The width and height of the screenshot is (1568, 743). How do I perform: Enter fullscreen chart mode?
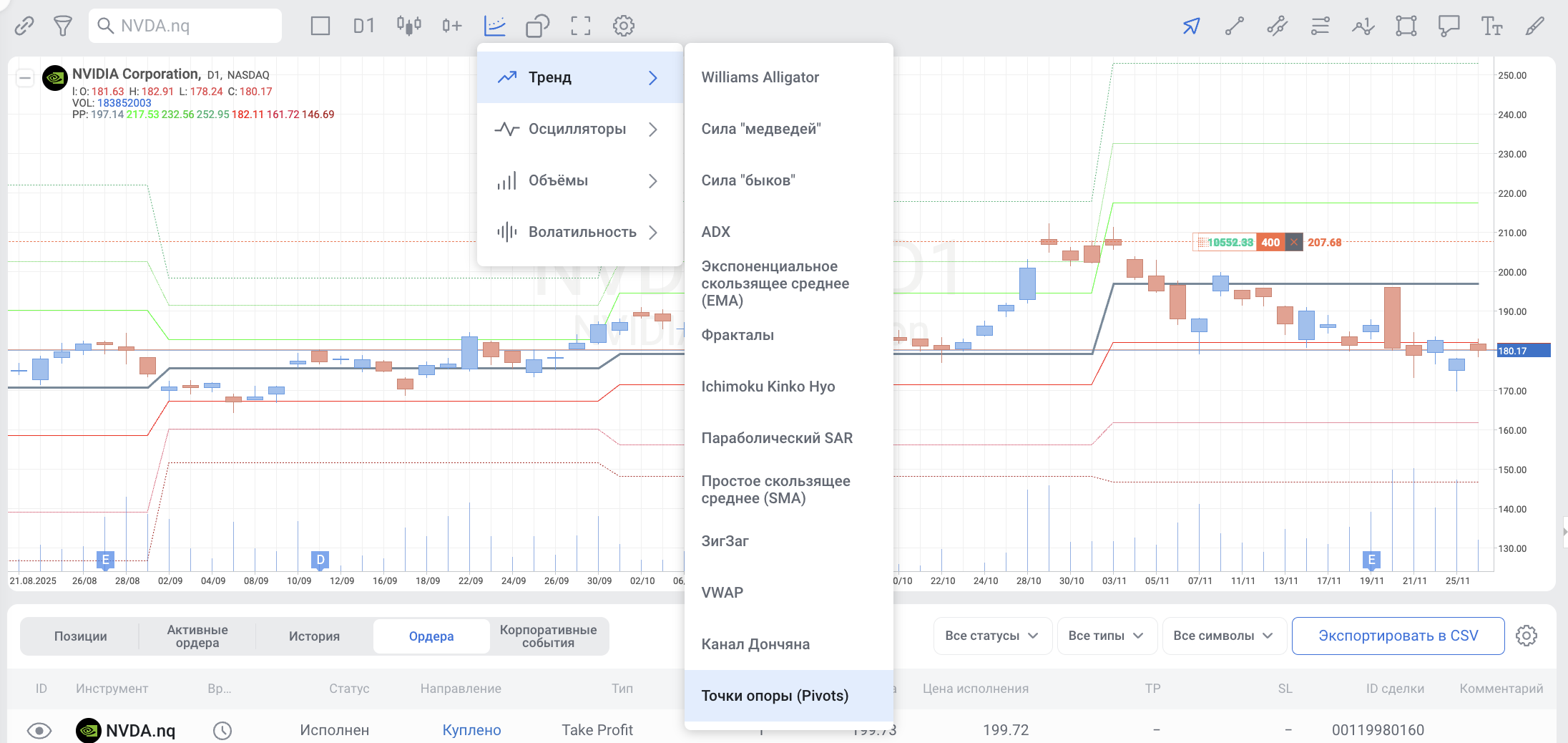(581, 26)
